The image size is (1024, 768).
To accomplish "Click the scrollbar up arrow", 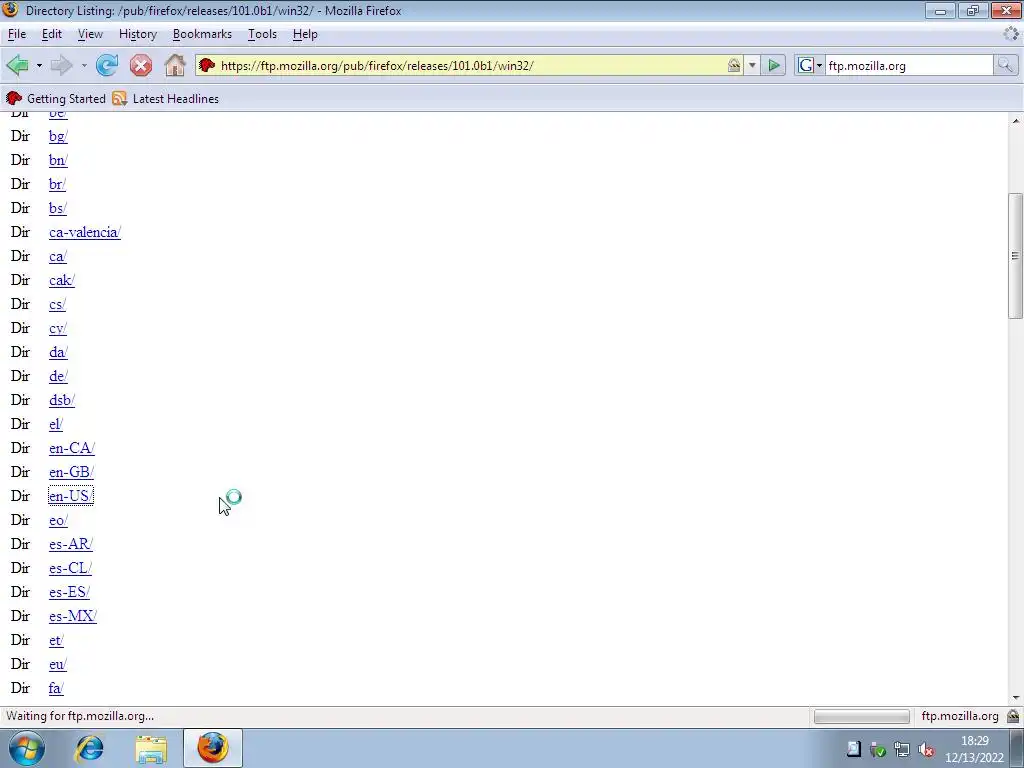I will pos(1016,121).
